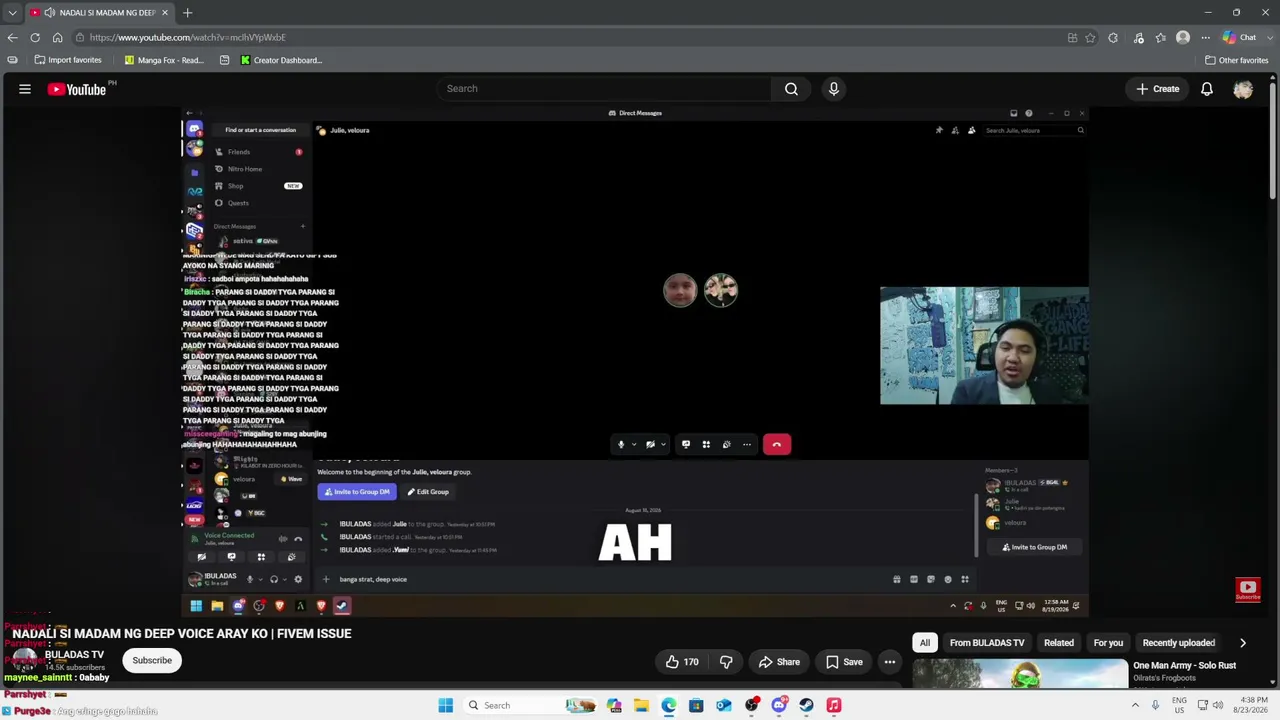This screenshot has width=1280, height=720.
Task: Click the YouTube search input field
Action: [x=603, y=89]
